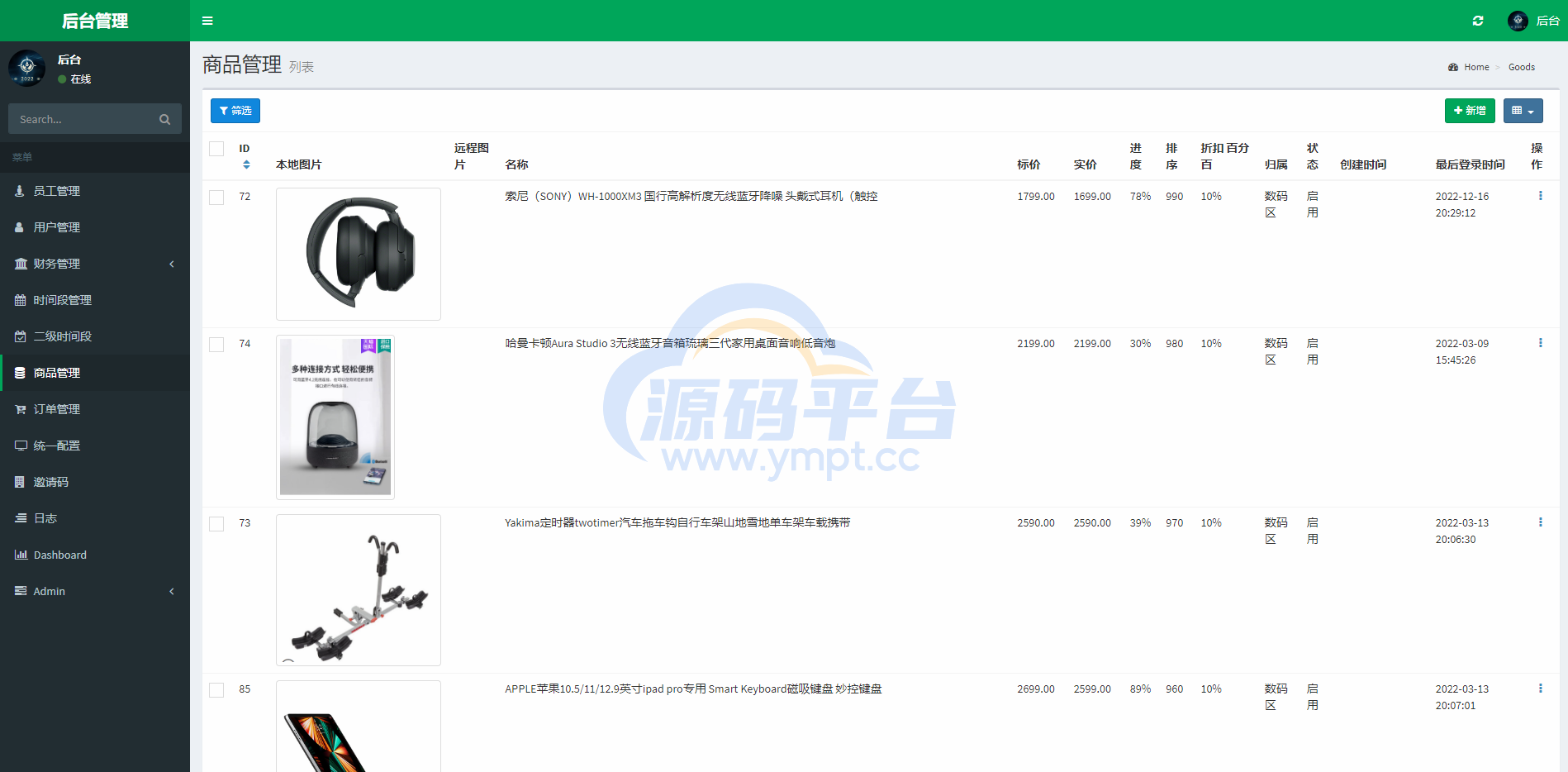Screen dimensions: 1568x772
Task: Click the 最后登录时间 column header
Action: [x=1470, y=164]
